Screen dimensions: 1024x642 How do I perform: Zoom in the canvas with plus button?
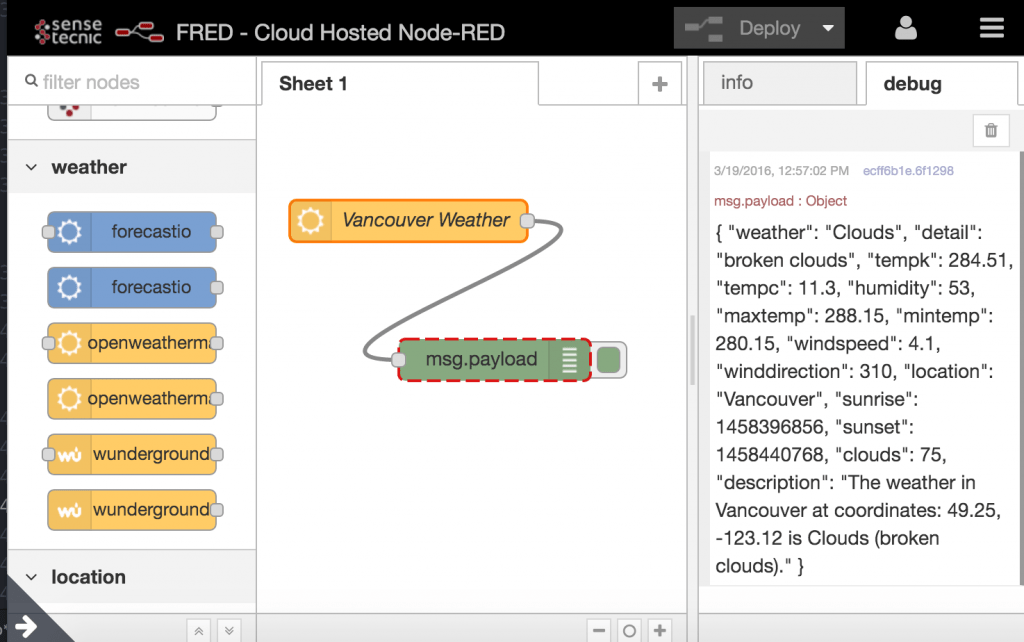(x=660, y=630)
